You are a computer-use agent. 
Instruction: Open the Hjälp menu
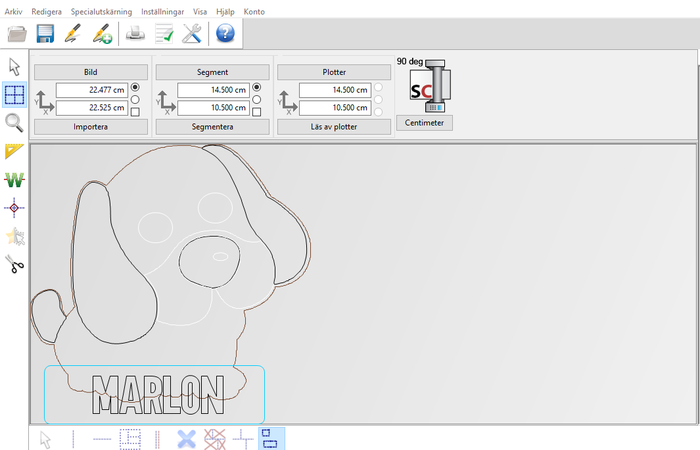225,12
